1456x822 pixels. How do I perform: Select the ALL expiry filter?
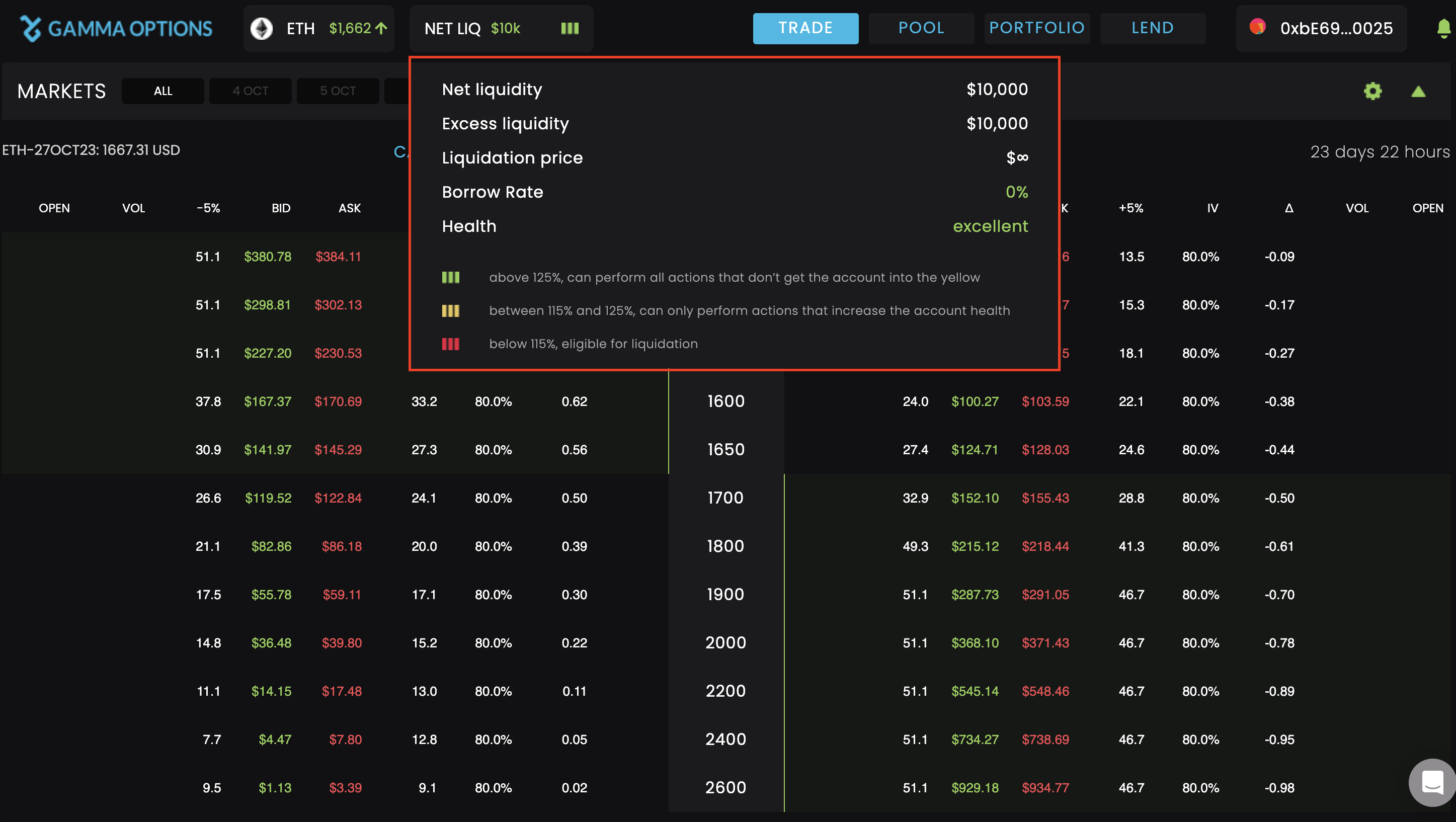point(163,91)
